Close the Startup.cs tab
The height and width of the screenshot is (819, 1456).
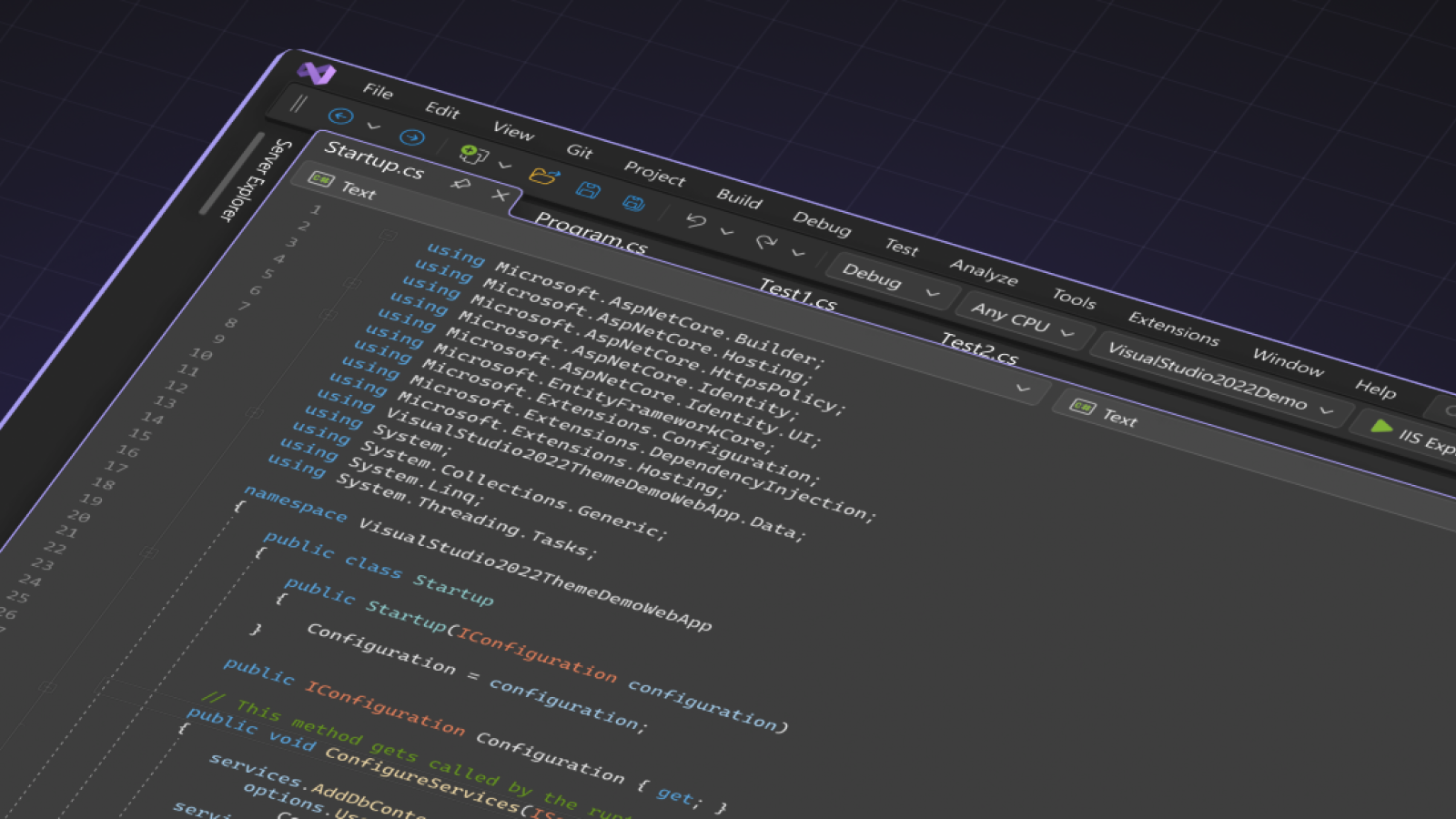(x=500, y=196)
